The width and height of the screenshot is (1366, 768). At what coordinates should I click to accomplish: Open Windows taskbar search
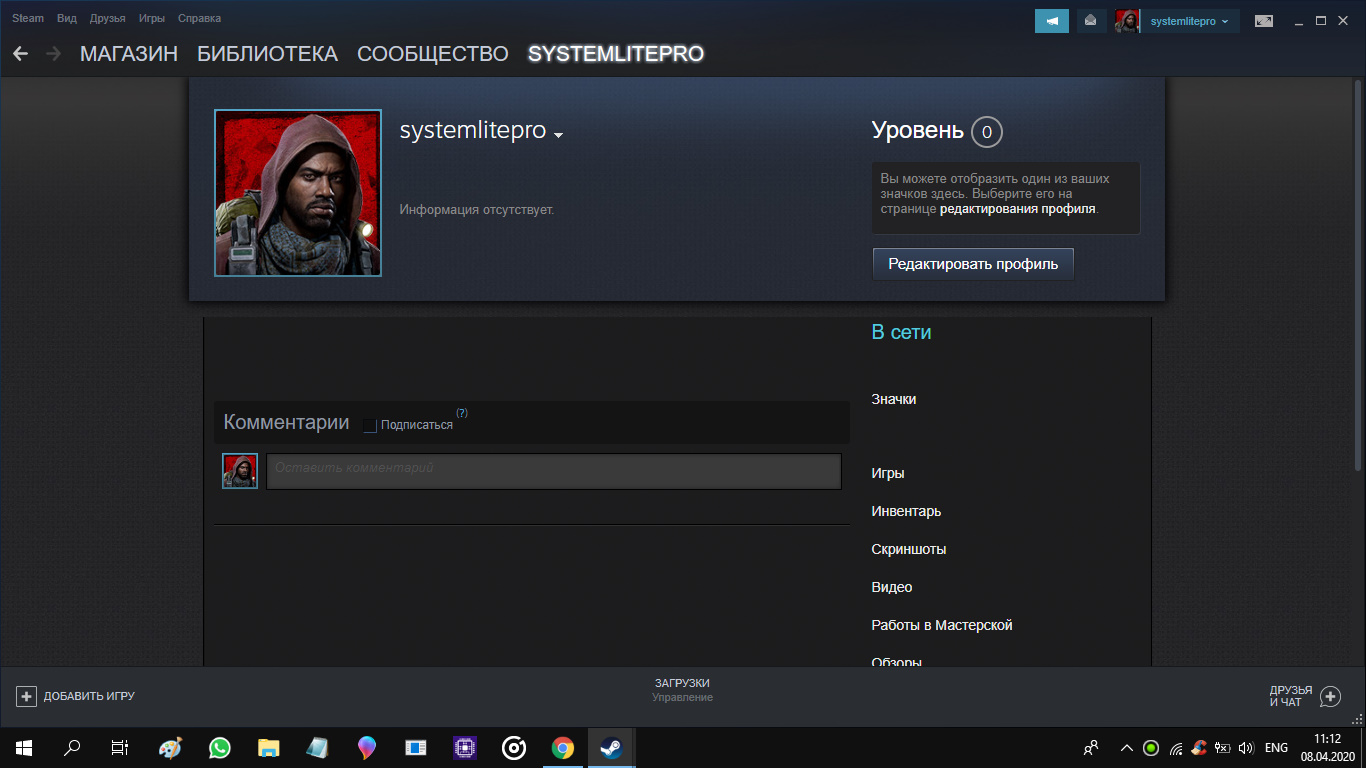[72, 747]
